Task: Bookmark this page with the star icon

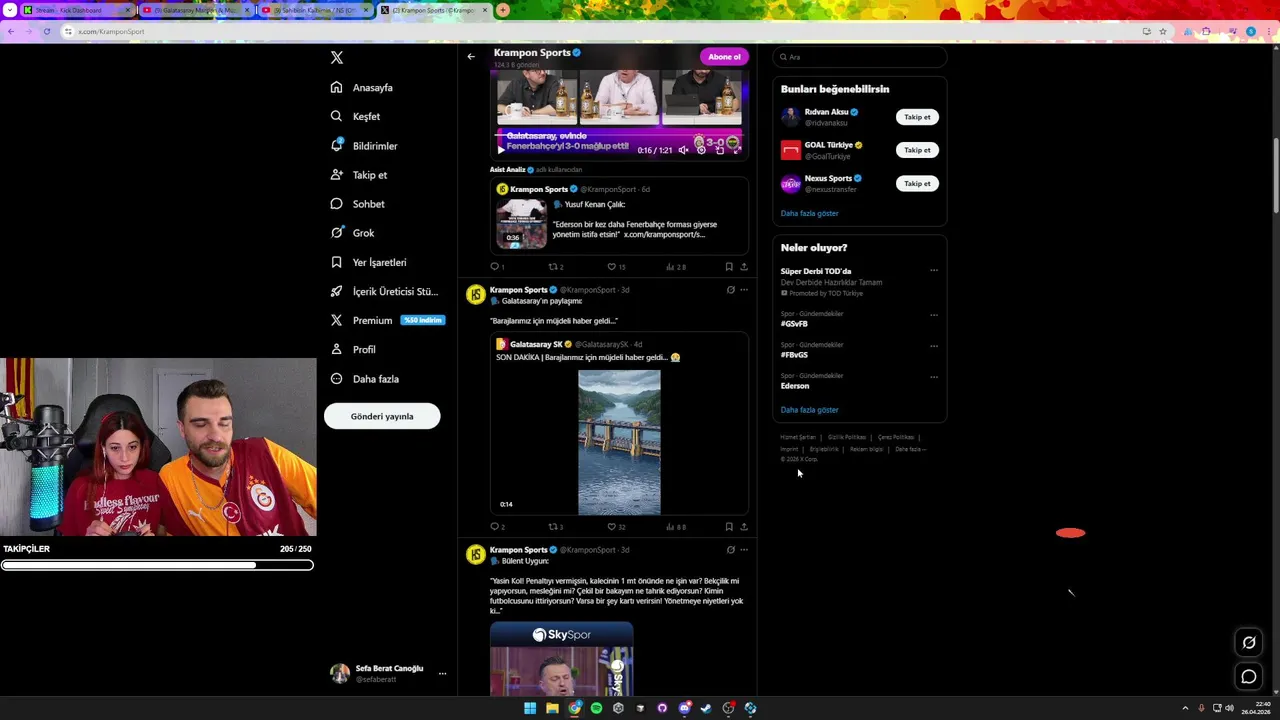Action: [1163, 31]
